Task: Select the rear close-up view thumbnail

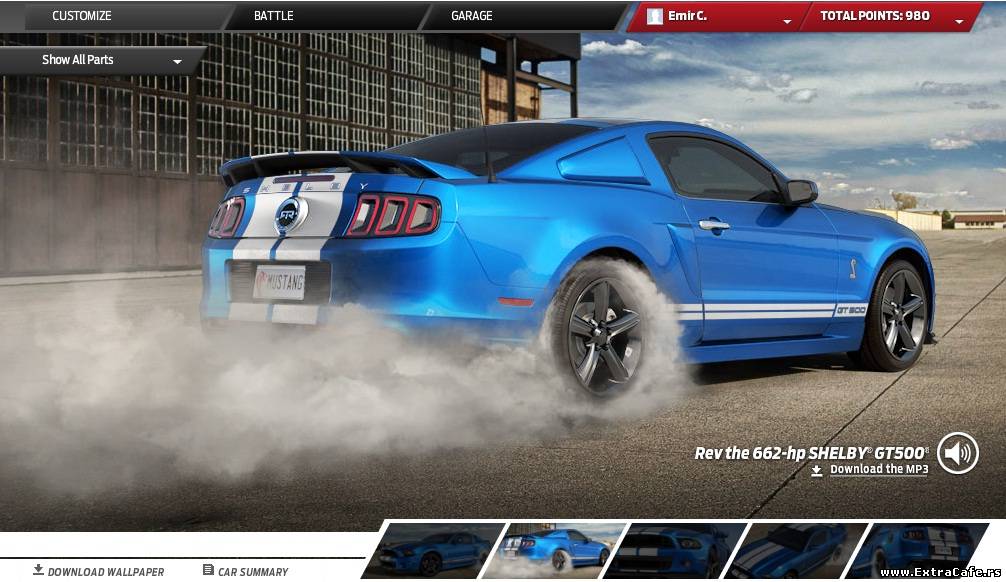Action: coord(917,550)
